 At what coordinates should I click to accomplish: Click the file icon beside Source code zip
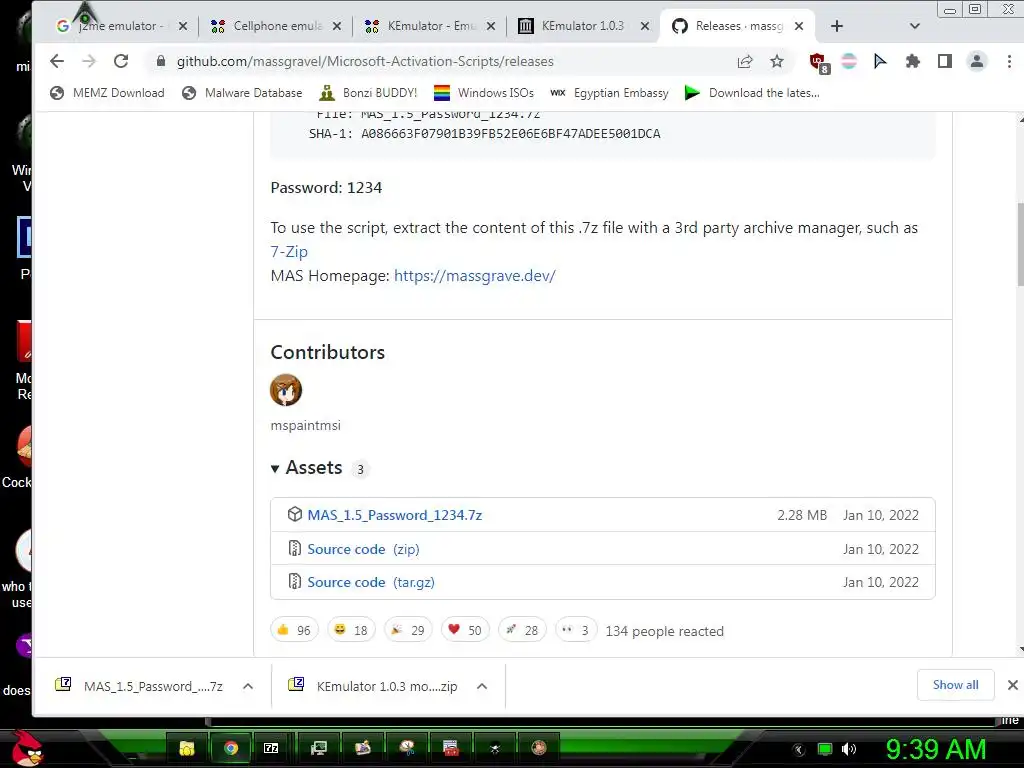point(295,549)
